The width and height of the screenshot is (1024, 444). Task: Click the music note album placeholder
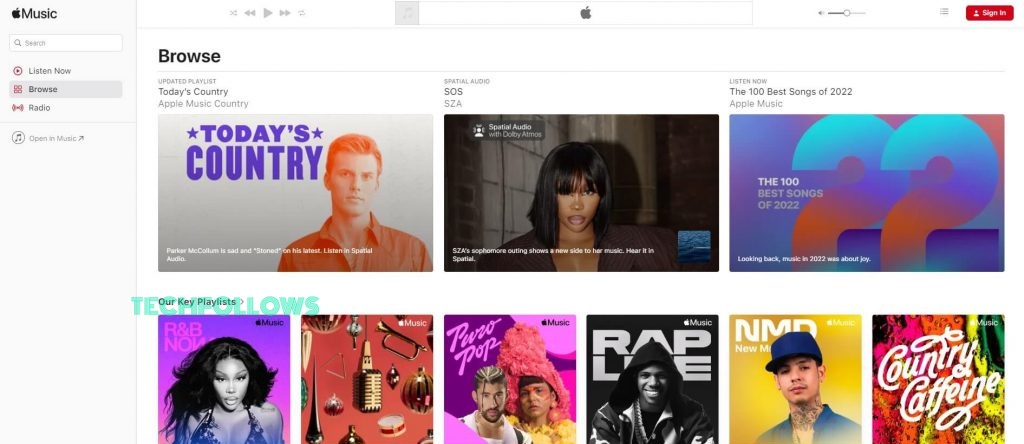pyautogui.click(x=407, y=13)
